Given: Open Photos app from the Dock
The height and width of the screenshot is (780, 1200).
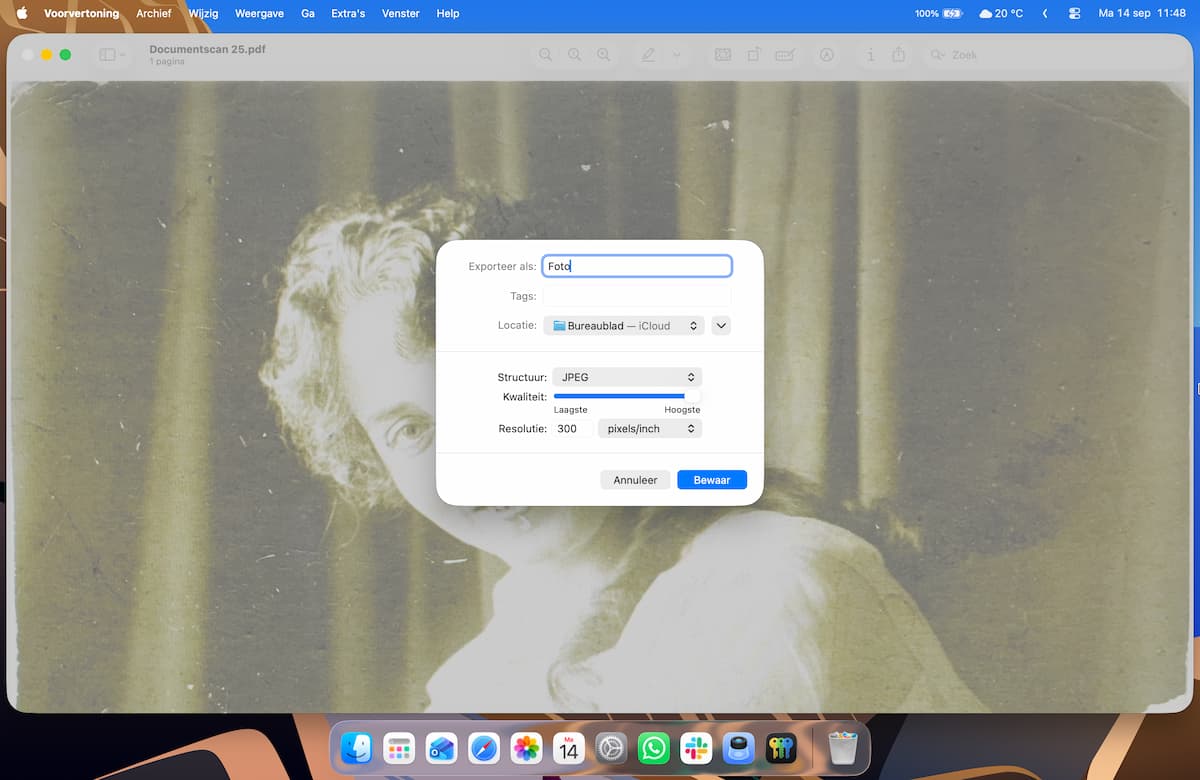Looking at the screenshot, I should coord(526,748).
